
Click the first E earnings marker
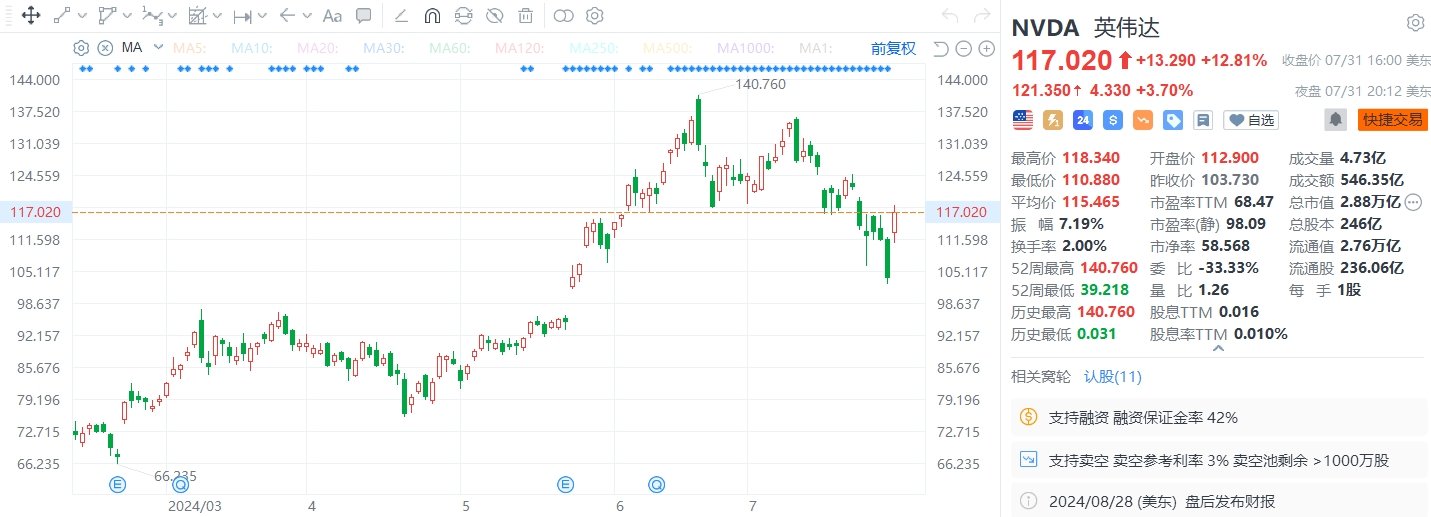coord(116,485)
